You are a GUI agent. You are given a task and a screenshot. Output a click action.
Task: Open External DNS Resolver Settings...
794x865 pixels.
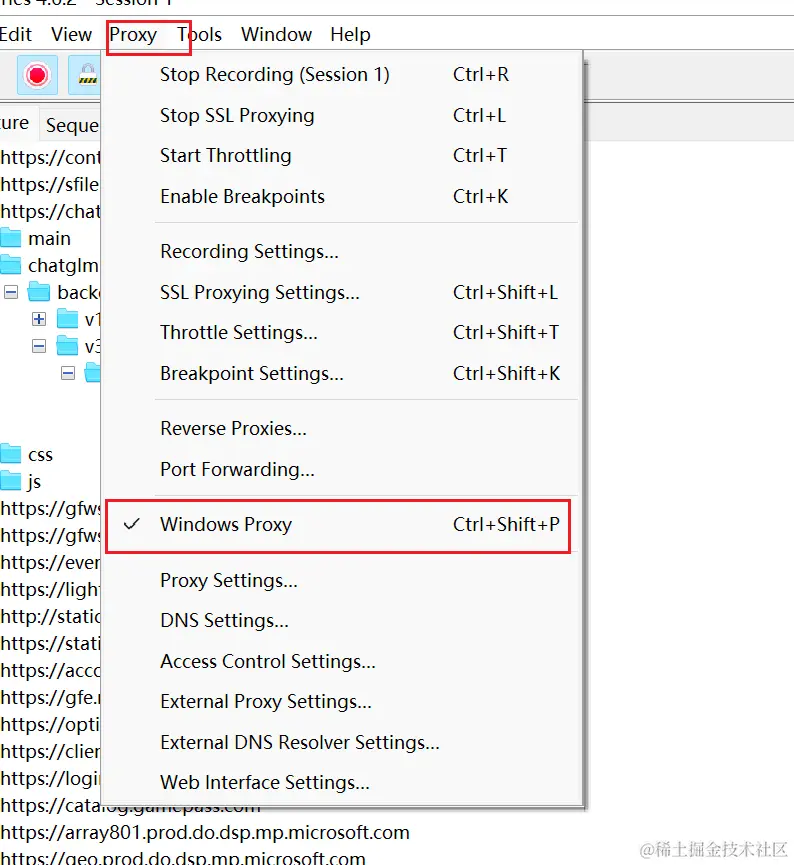342,743
